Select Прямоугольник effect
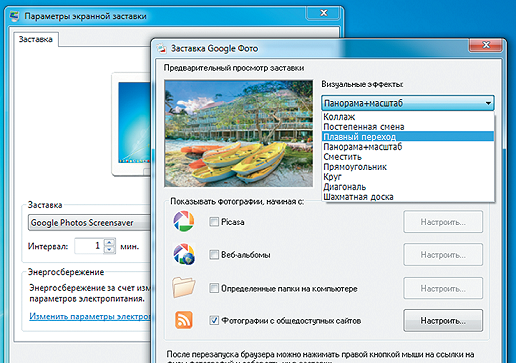The image size is (516, 363). (408, 167)
